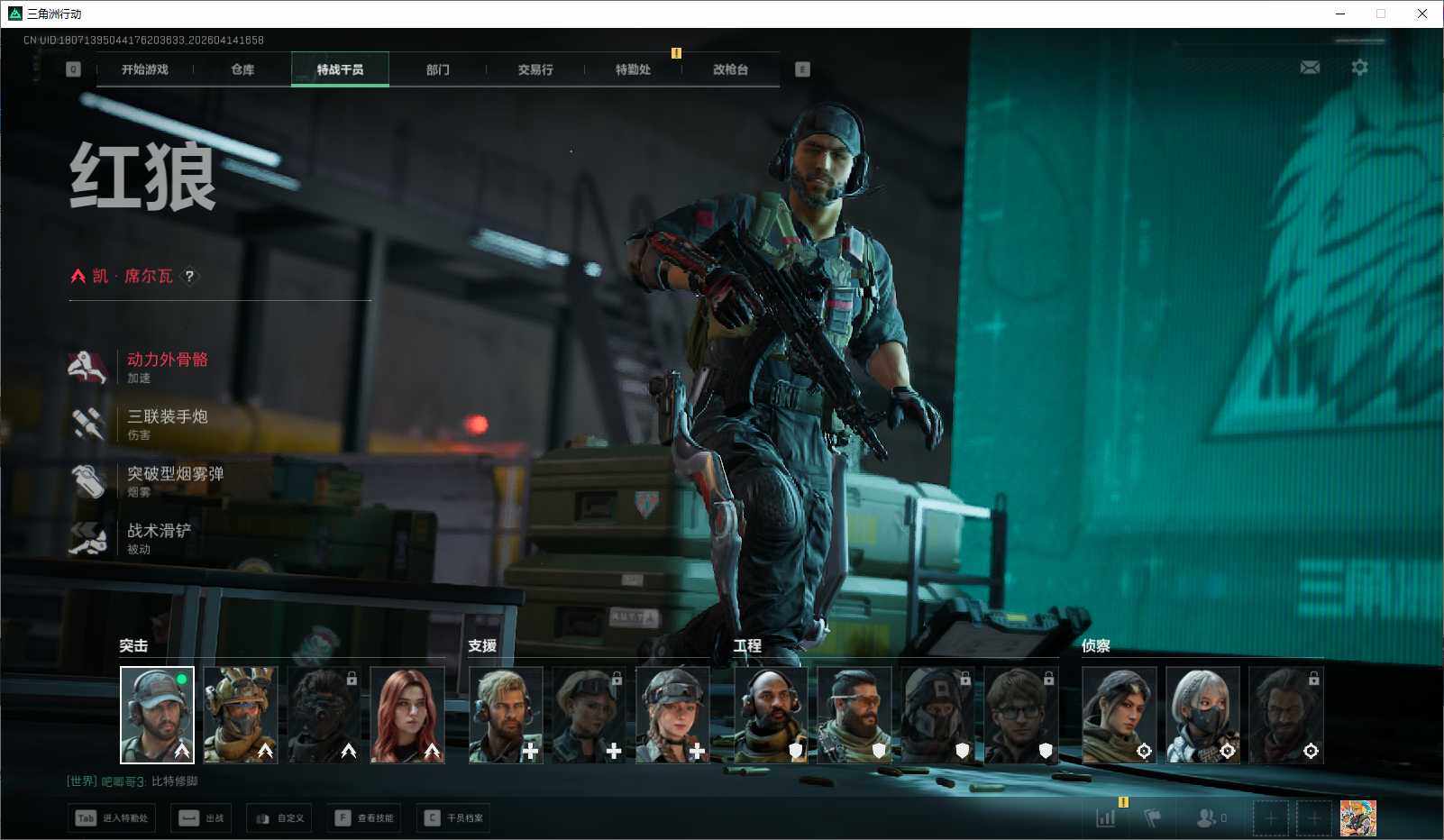Select the red-haired 突击 operator

407,715
